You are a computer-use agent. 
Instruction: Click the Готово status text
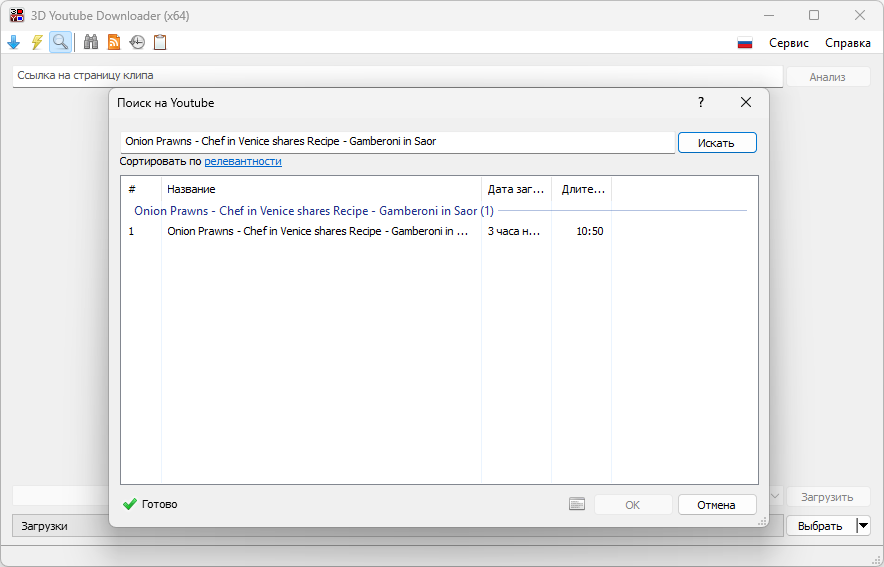point(160,504)
